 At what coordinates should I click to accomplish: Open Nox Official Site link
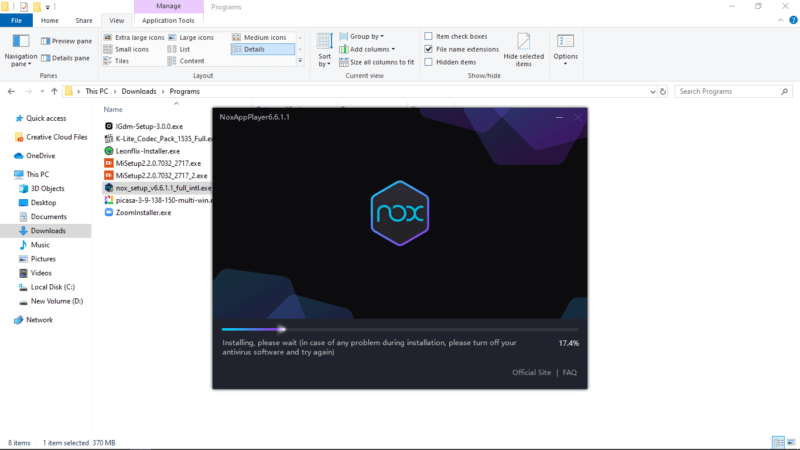(x=531, y=372)
